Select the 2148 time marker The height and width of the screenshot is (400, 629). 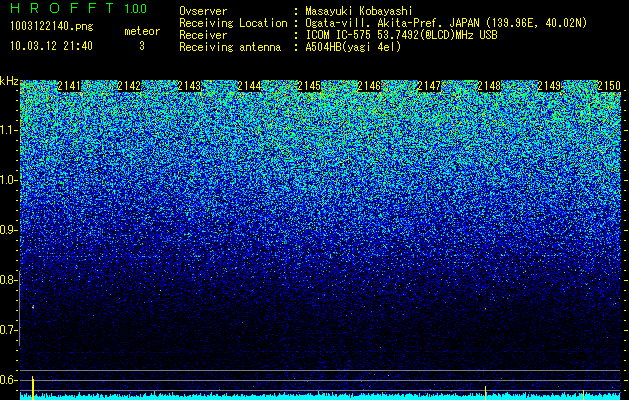click(x=489, y=86)
